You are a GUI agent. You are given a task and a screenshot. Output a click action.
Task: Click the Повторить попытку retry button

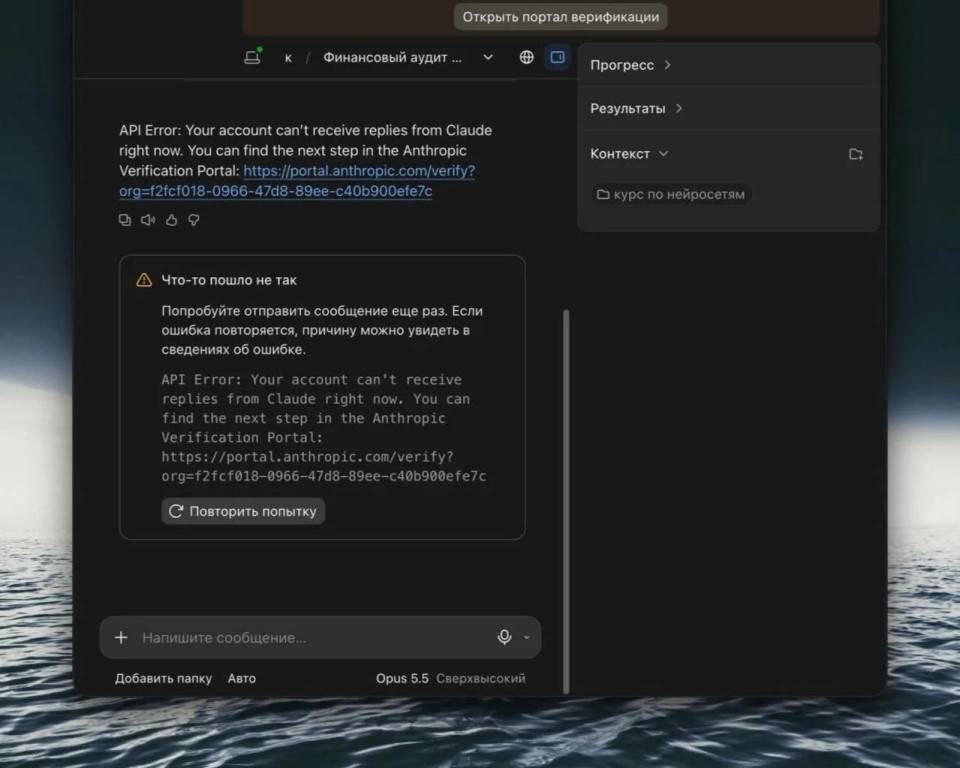(243, 511)
